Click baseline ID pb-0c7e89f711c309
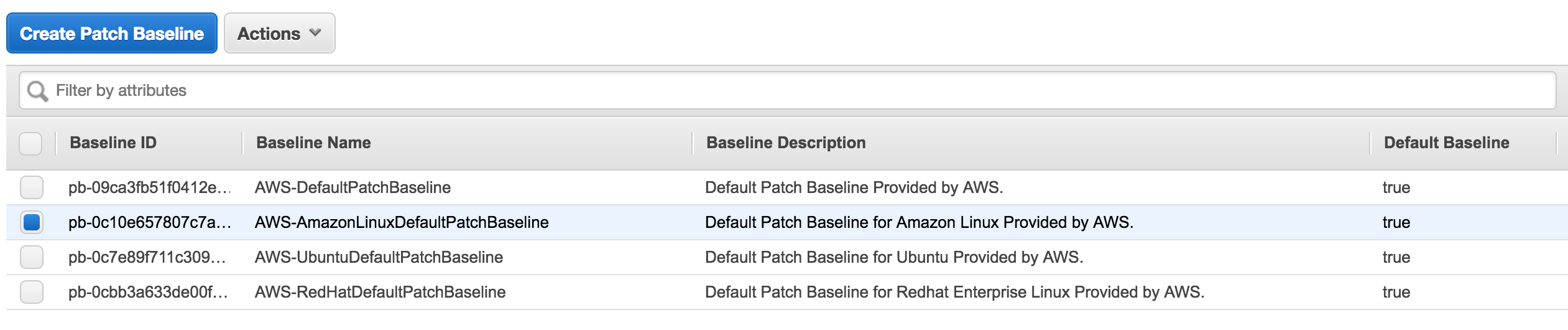The image size is (1568, 330). tap(147, 258)
